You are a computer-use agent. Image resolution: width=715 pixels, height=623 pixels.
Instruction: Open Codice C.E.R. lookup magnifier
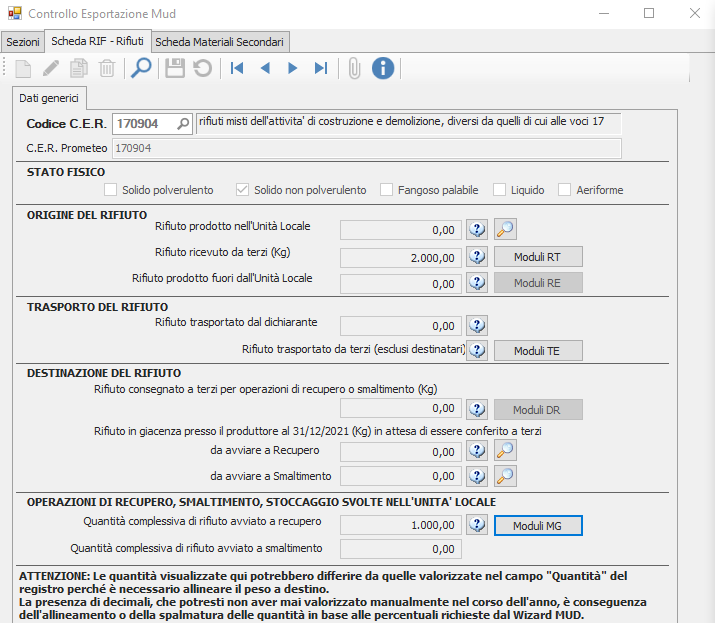[x=183, y=124]
